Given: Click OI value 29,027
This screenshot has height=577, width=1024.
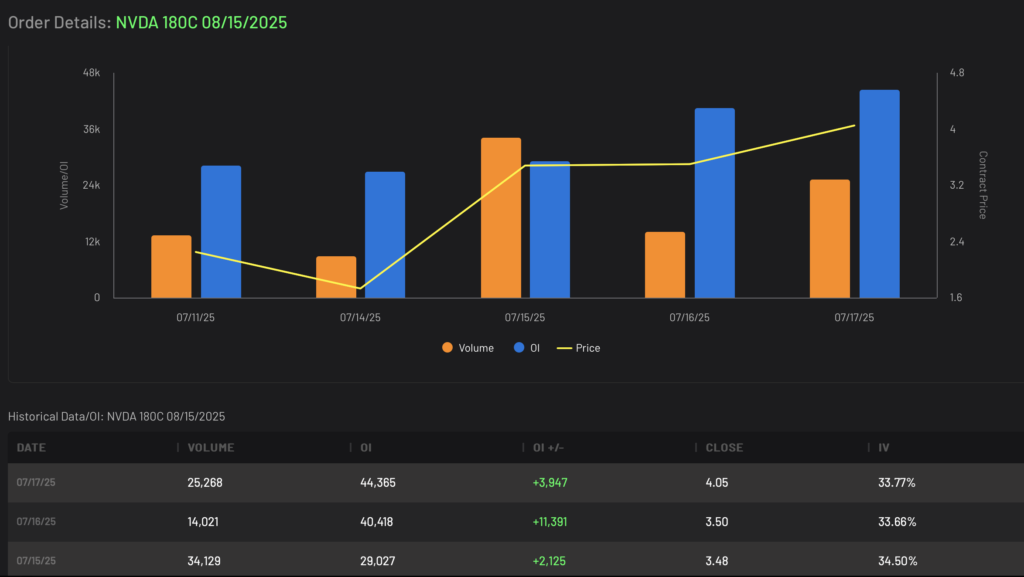Looking at the screenshot, I should (x=377, y=561).
